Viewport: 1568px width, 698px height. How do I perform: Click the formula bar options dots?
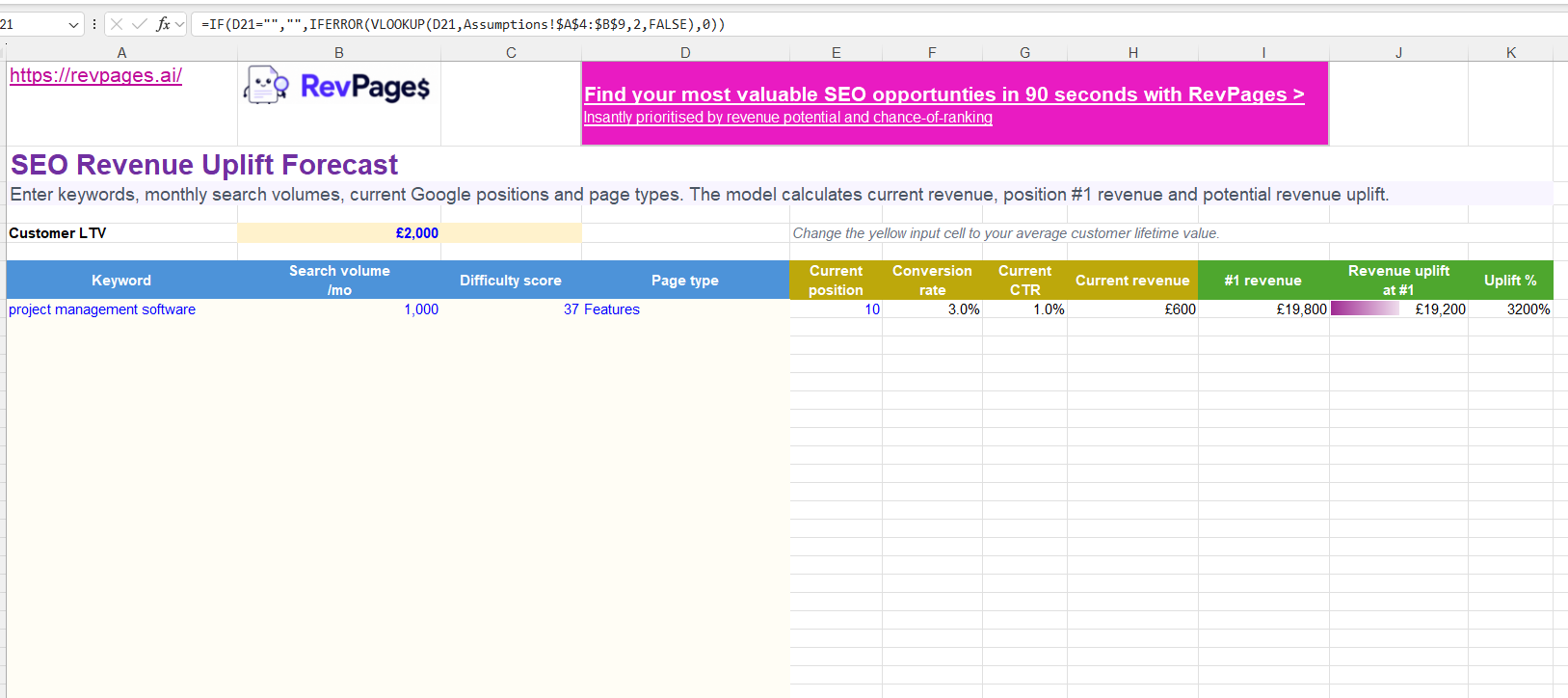[93, 24]
